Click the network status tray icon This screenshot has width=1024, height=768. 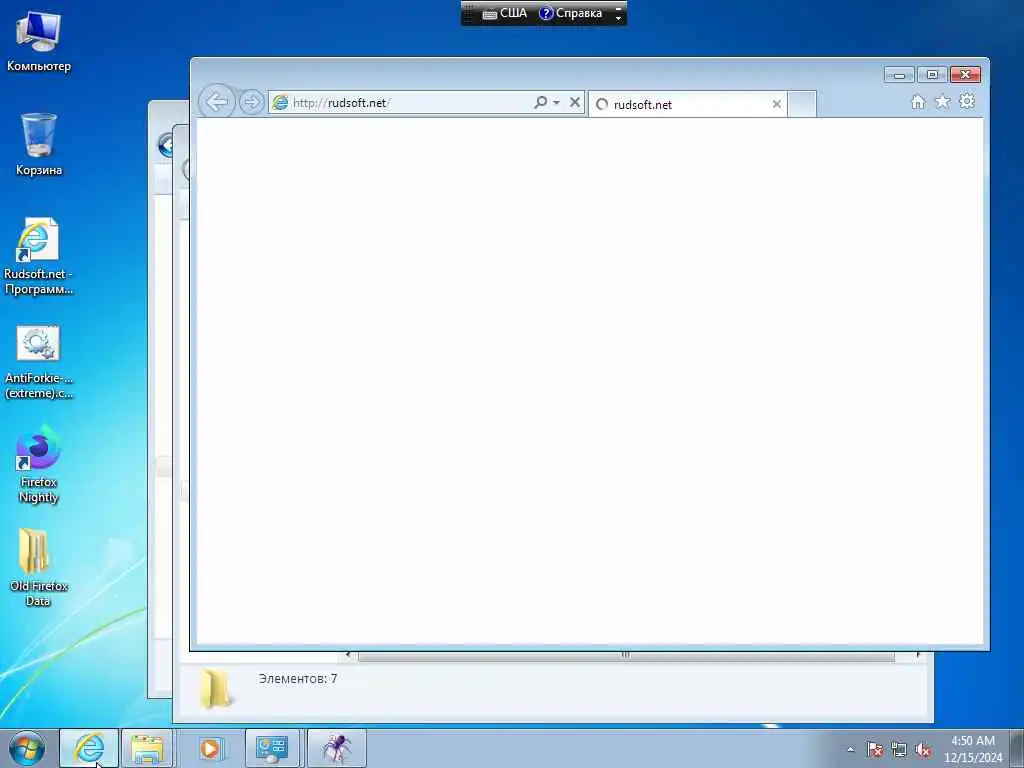coord(899,750)
